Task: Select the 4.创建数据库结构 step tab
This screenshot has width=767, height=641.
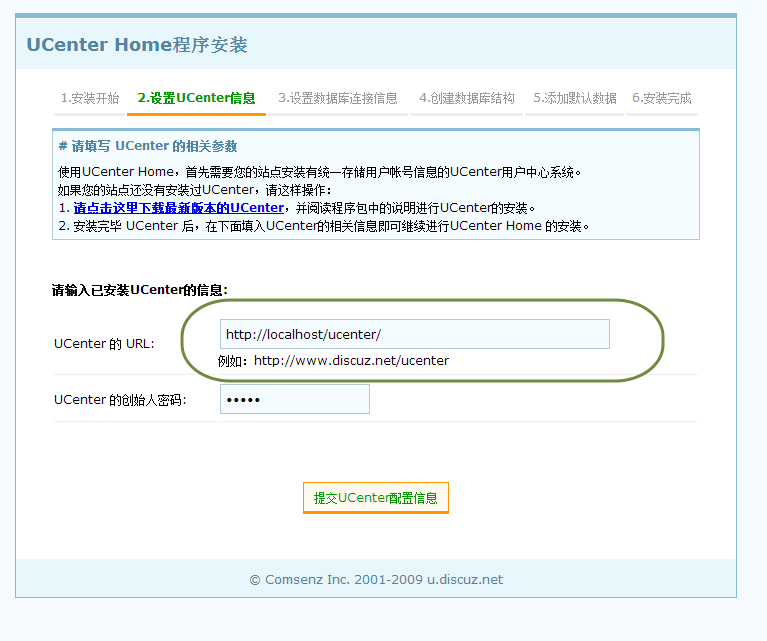Action: coord(467,98)
